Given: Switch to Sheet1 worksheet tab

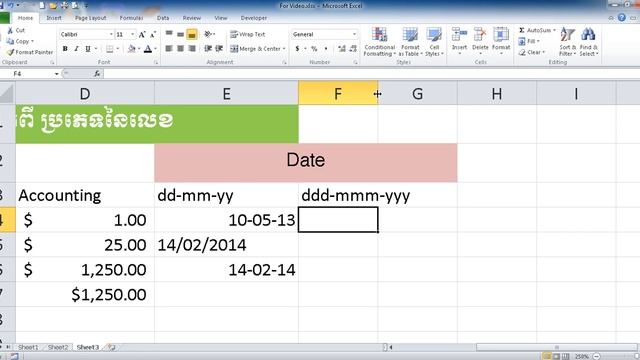Looking at the screenshot, I should (28, 347).
